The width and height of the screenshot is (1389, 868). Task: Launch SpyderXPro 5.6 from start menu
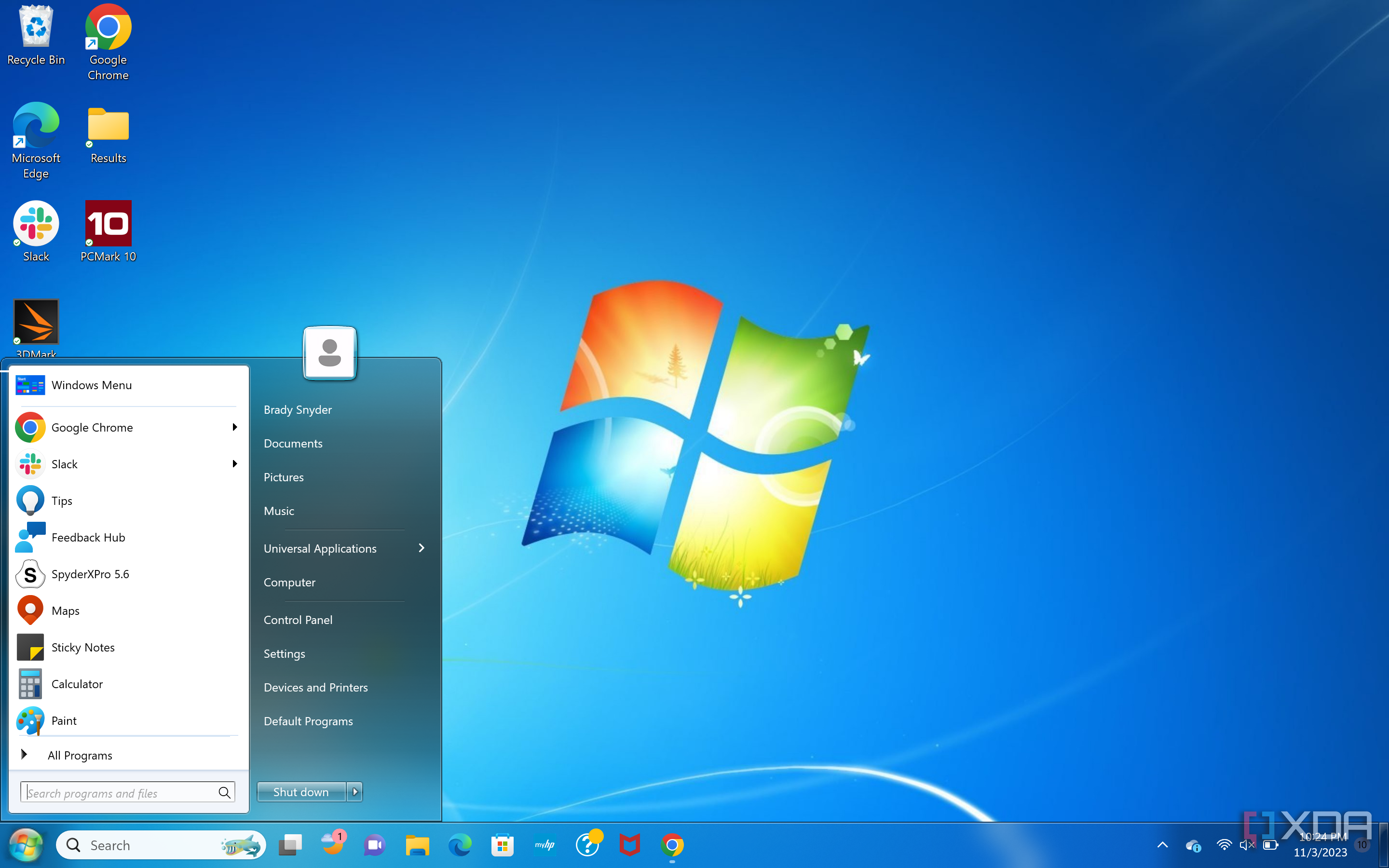pos(129,574)
